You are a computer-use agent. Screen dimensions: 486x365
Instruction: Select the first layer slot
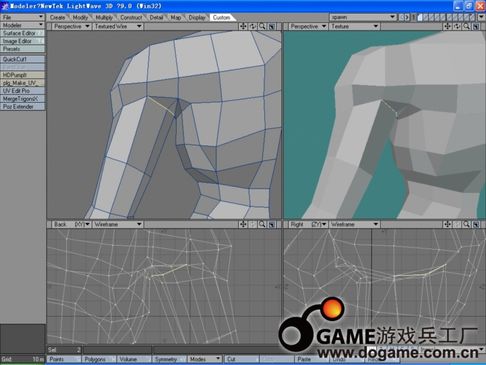click(x=420, y=17)
